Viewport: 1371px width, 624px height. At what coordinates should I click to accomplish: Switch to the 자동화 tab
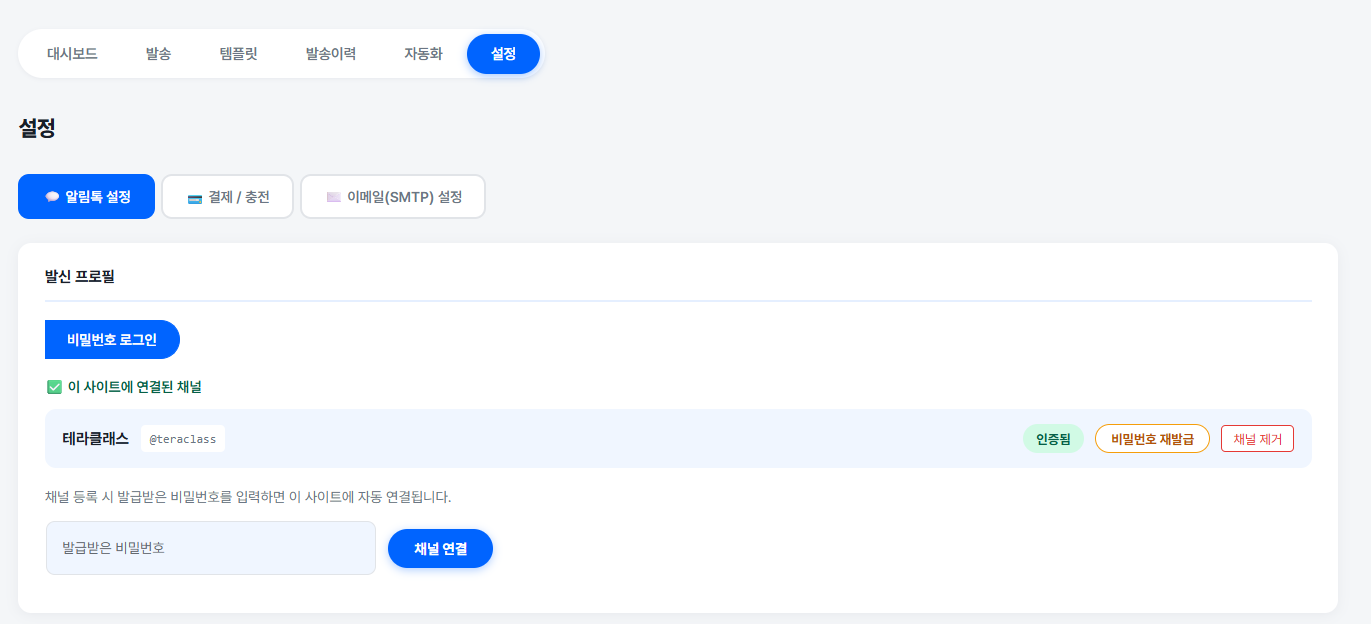click(x=421, y=55)
